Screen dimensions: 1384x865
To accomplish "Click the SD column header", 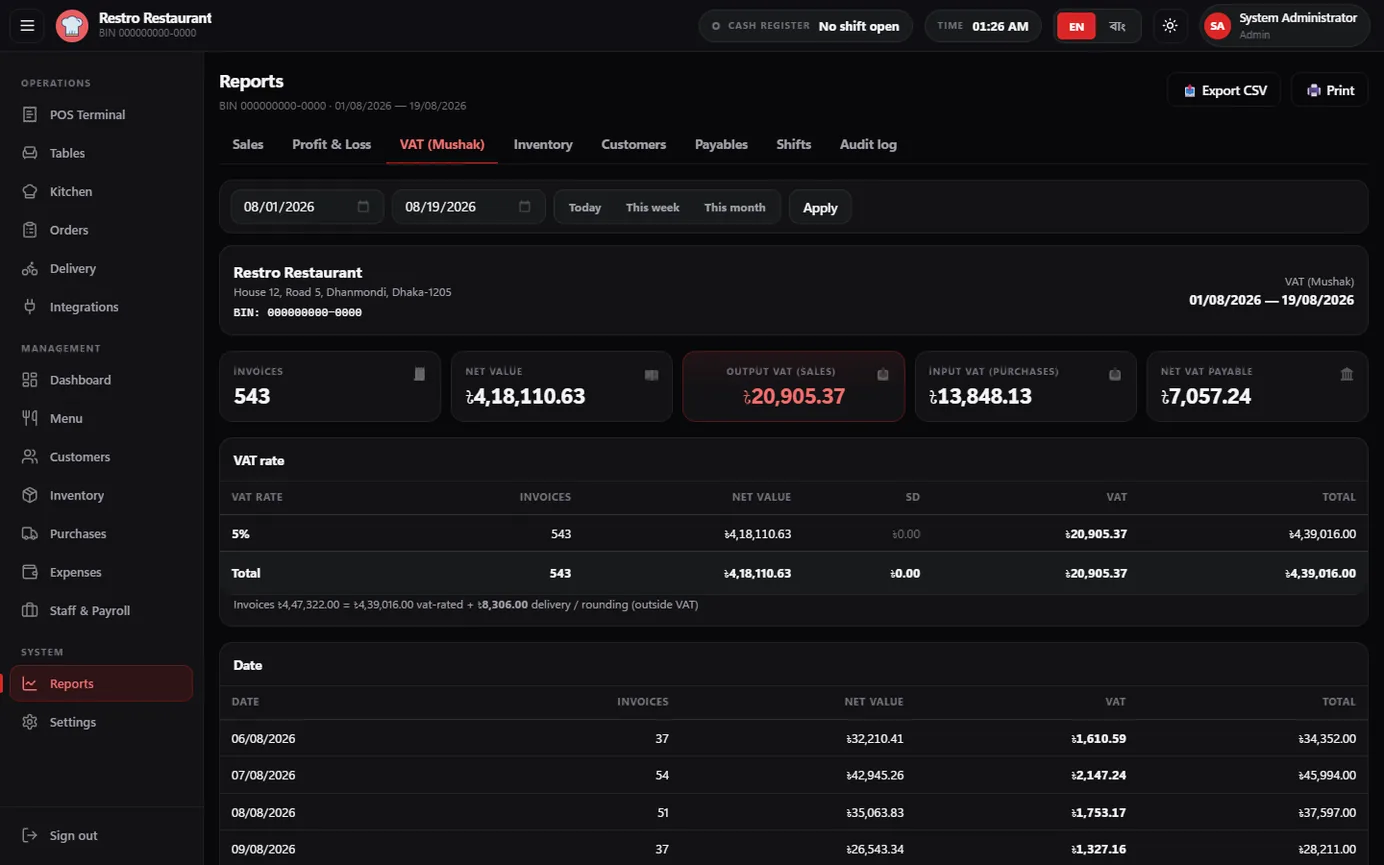I will [912, 497].
